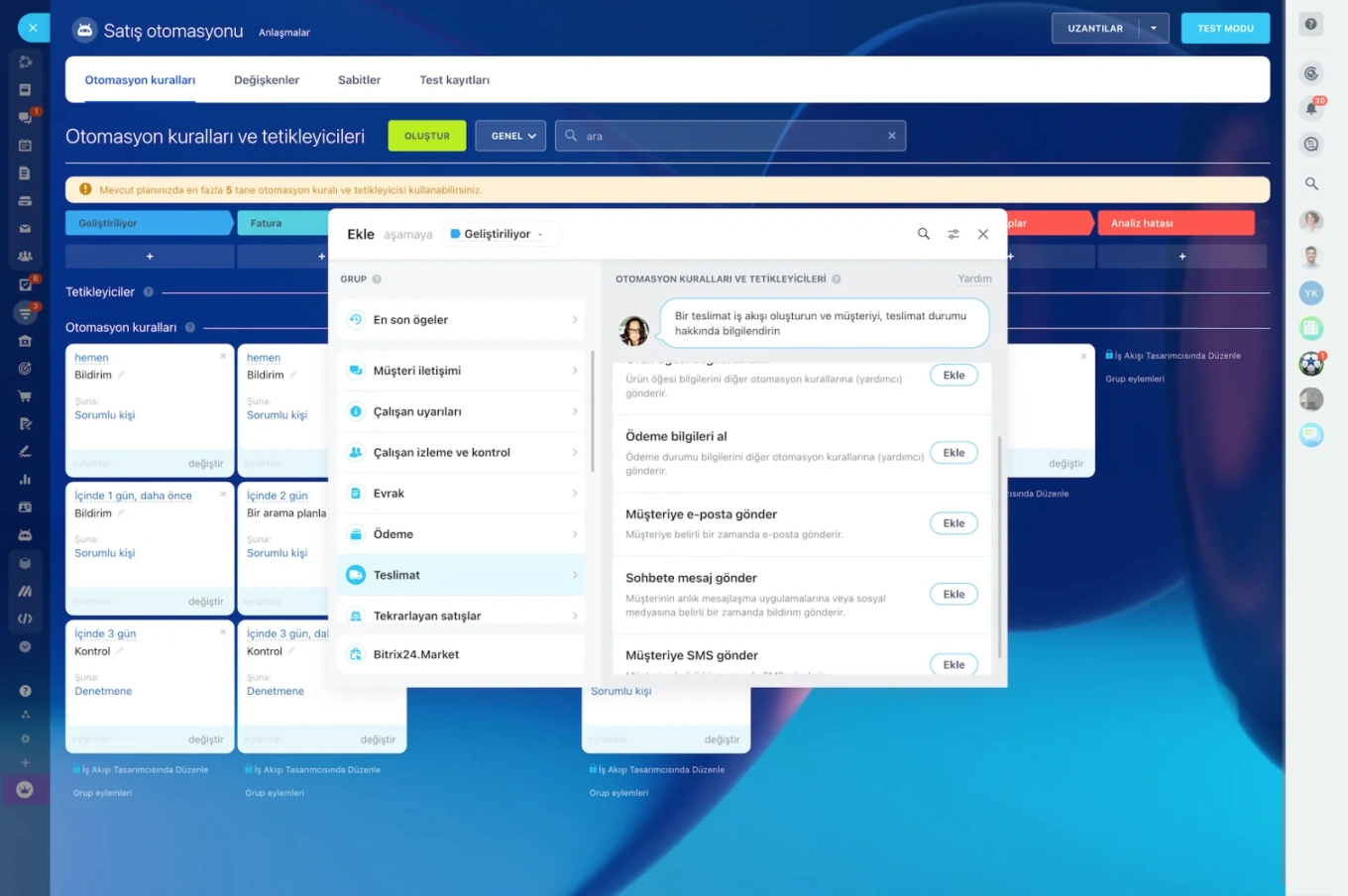
Task: Open the GENEL dropdown
Action: [510, 136]
